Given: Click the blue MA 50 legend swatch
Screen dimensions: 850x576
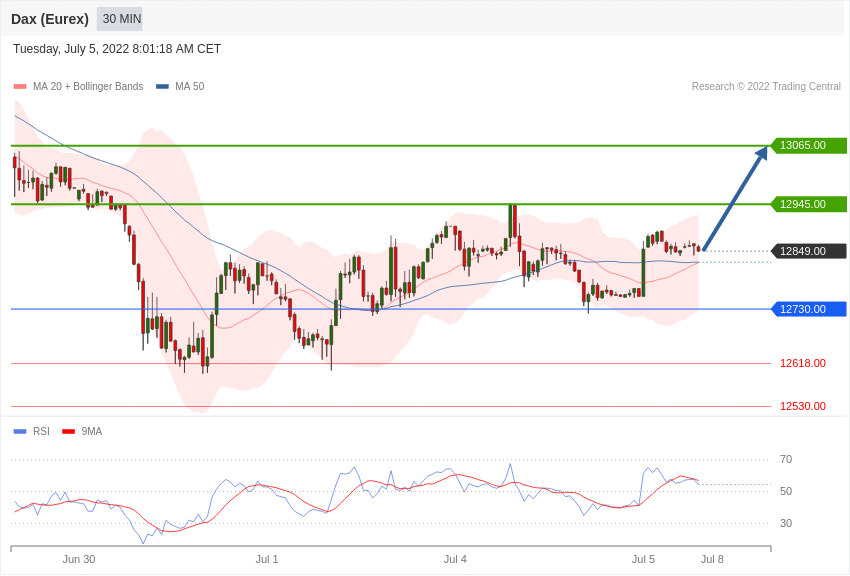Looking at the screenshot, I should [x=162, y=87].
